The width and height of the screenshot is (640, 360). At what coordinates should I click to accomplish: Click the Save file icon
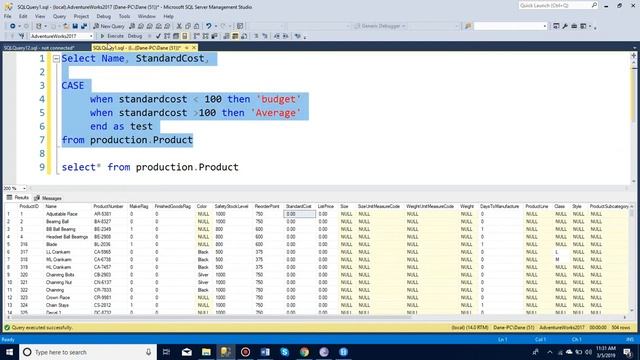click(75, 26)
